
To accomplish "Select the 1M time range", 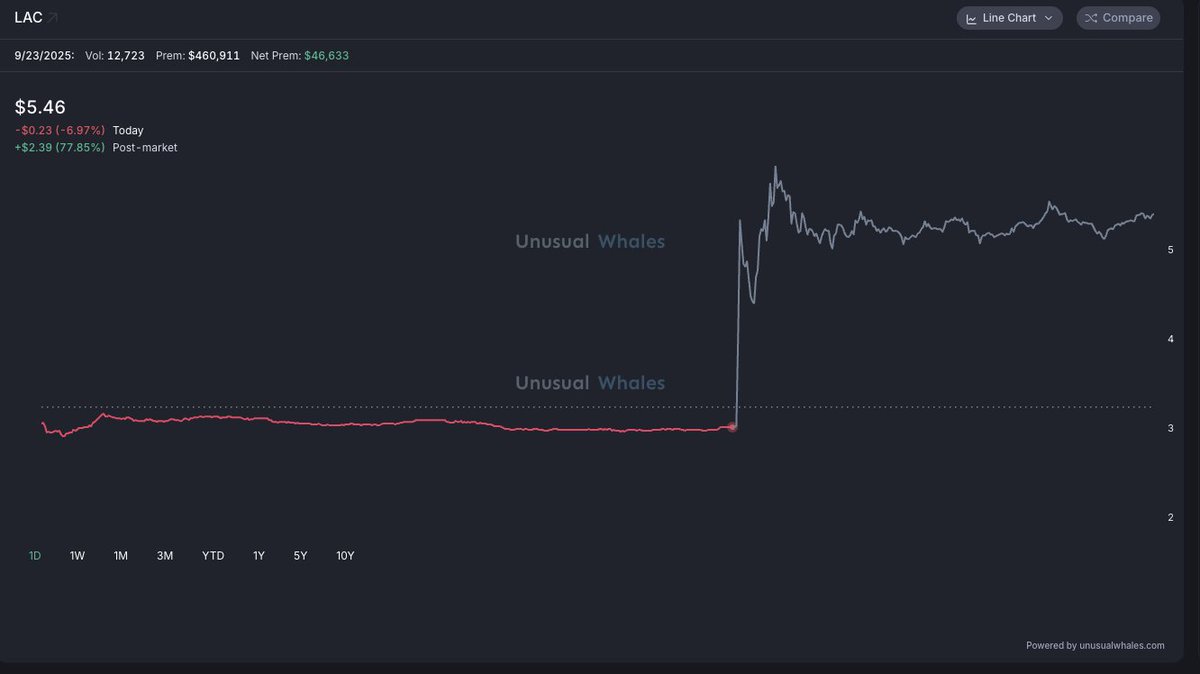I will 121,556.
